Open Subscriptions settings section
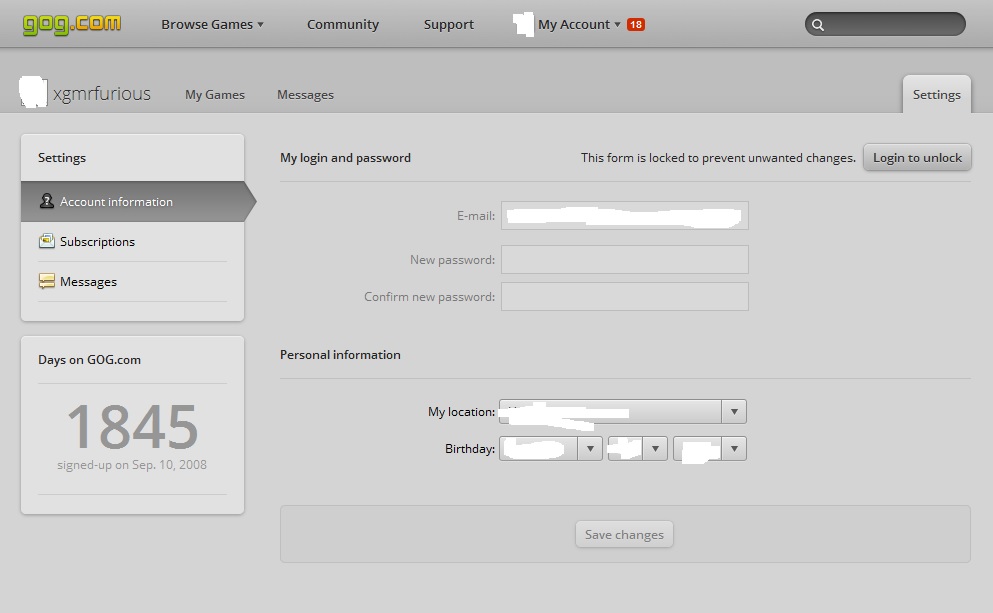 tap(132, 241)
